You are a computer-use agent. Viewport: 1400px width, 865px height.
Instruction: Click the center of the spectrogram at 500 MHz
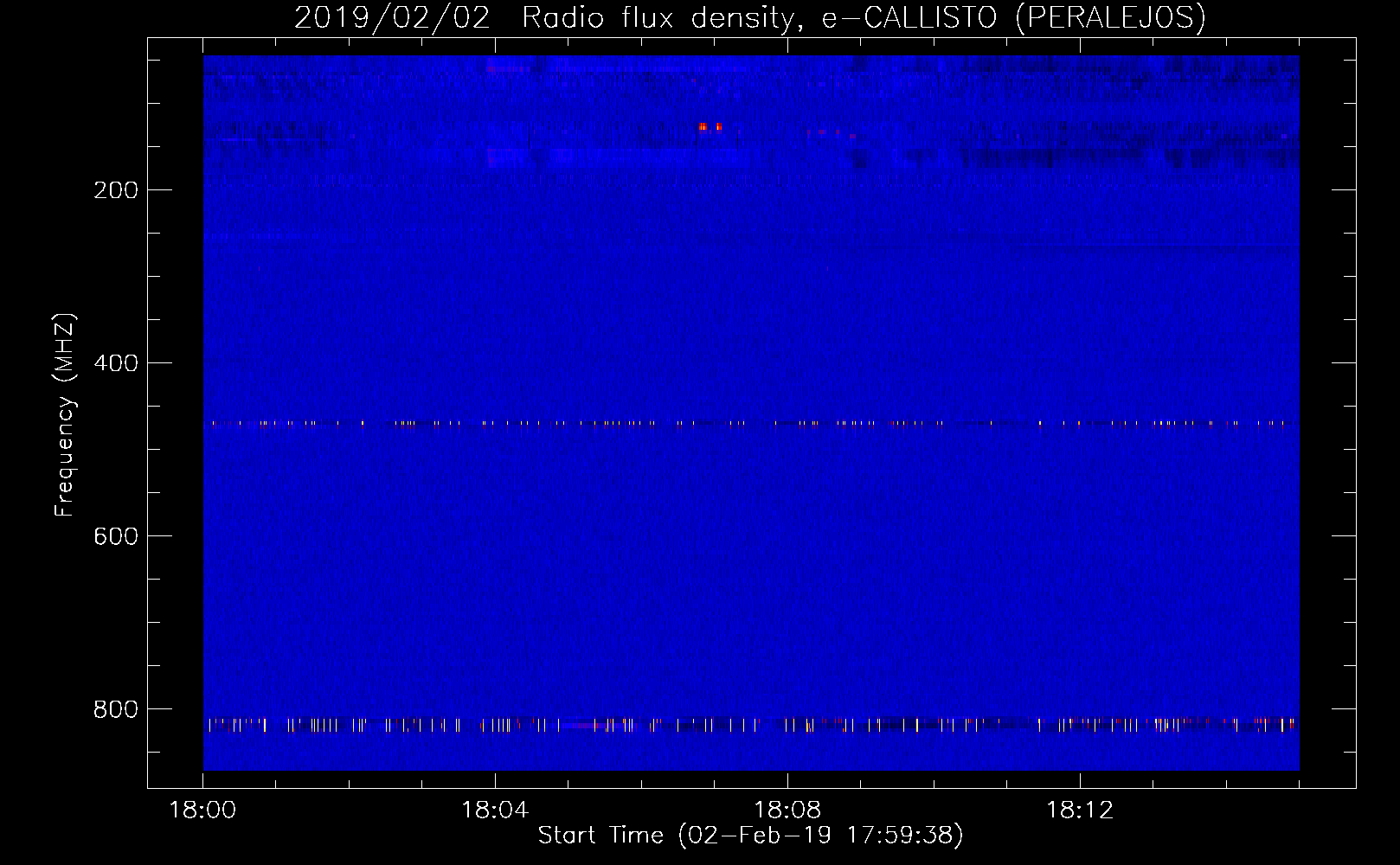(x=751, y=450)
